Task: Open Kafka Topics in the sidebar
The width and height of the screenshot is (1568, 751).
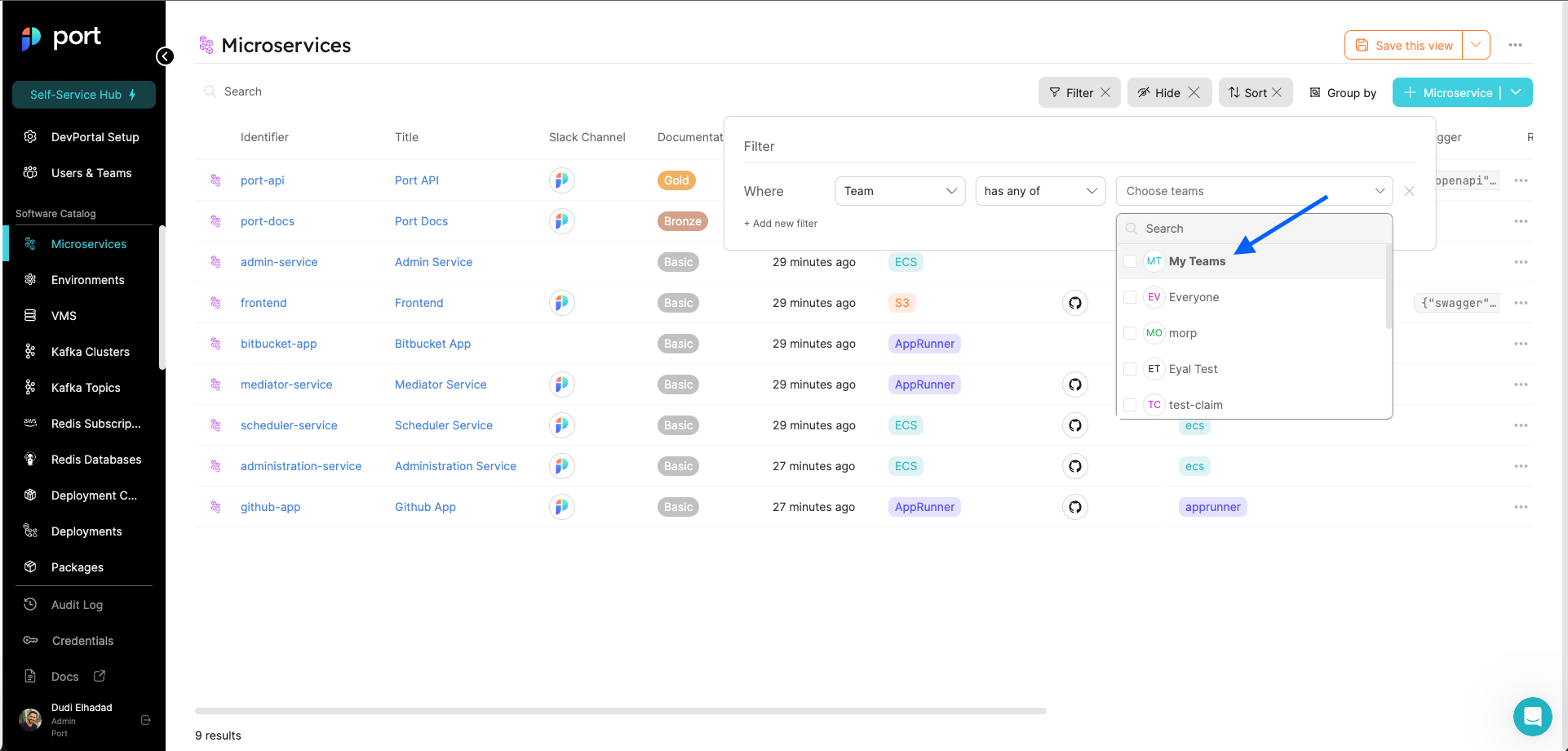Action: coord(84,388)
